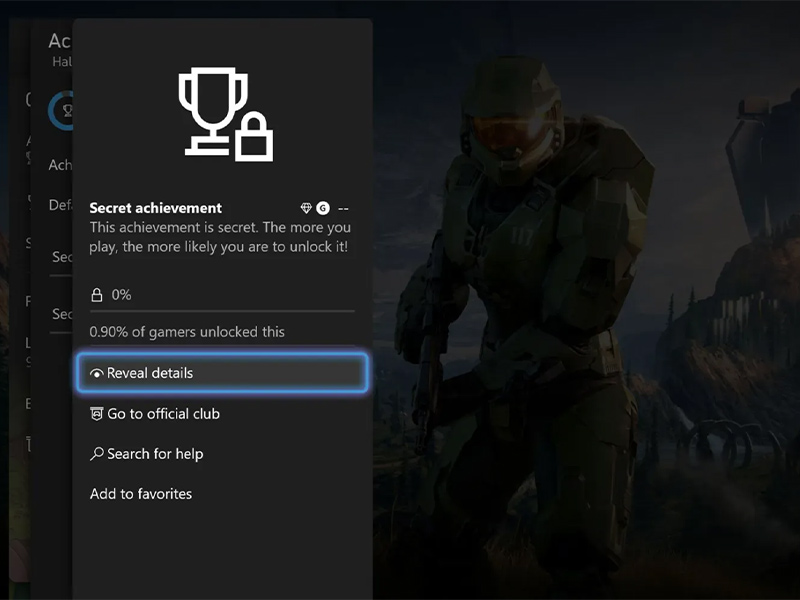Viewport: 800px width, 600px height.
Task: Click the circular trophy progress ring behind panel
Action: pyautogui.click(x=61, y=110)
